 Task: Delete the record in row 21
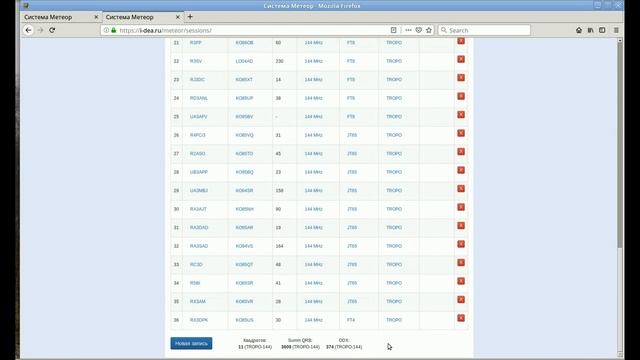click(x=461, y=41)
